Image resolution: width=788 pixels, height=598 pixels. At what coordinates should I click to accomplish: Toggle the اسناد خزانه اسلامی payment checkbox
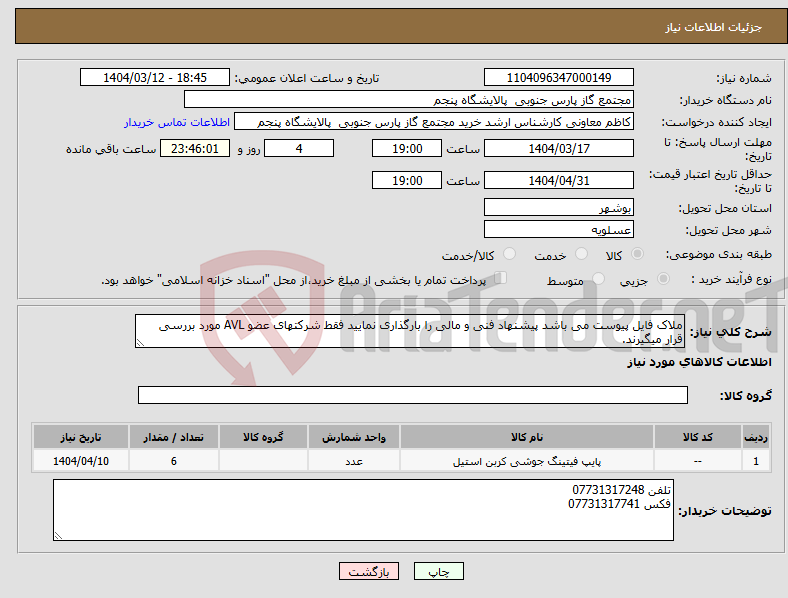(501, 278)
